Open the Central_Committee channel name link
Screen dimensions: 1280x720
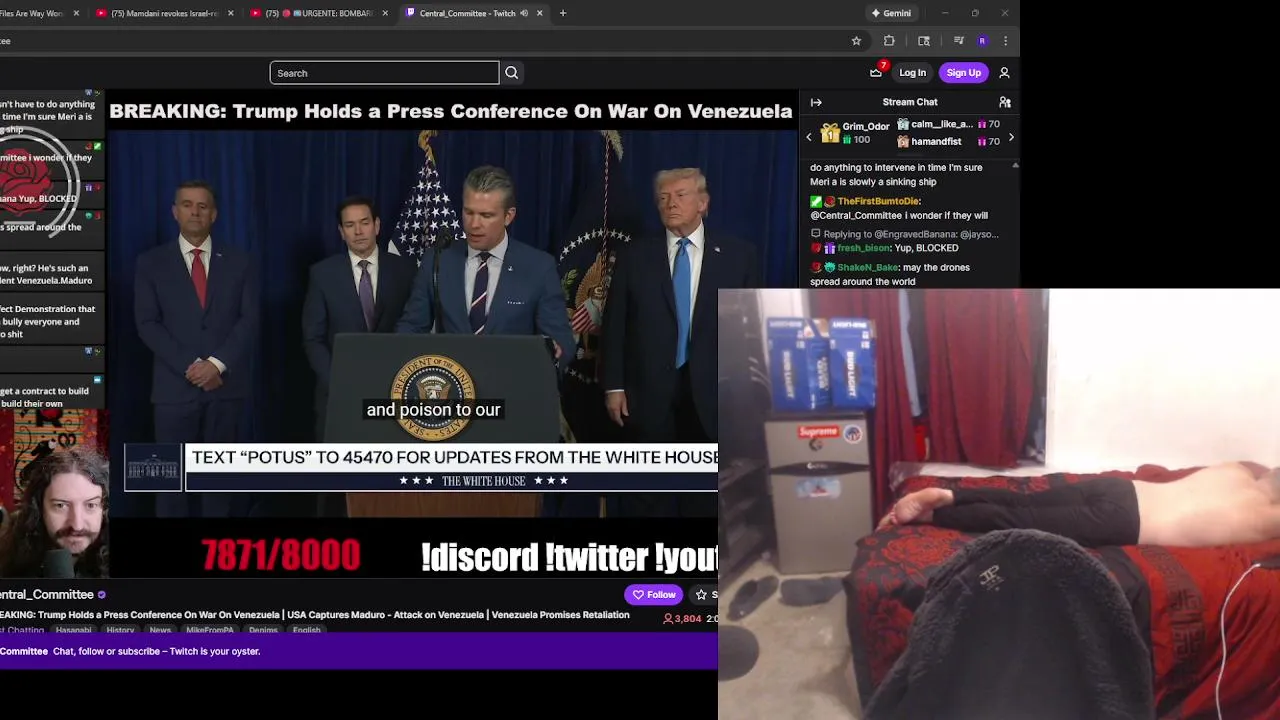pyautogui.click(x=47, y=594)
